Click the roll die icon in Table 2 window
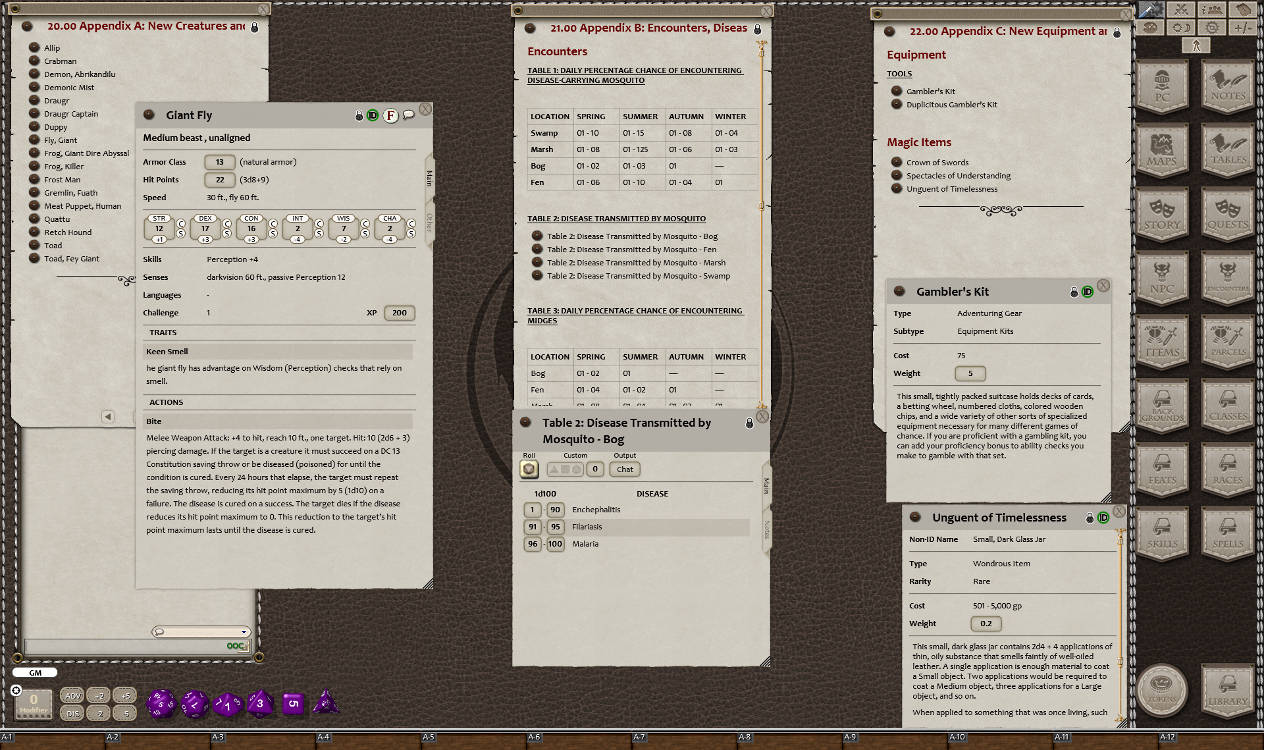 click(x=530, y=469)
